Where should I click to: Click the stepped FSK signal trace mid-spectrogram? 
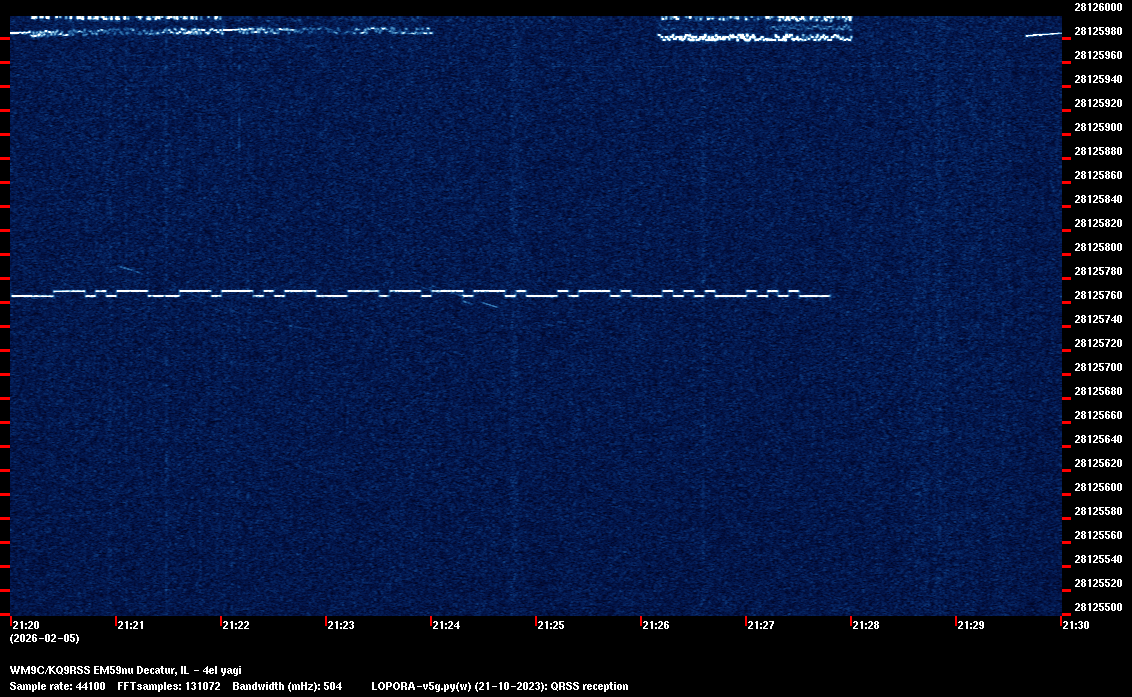(x=420, y=293)
